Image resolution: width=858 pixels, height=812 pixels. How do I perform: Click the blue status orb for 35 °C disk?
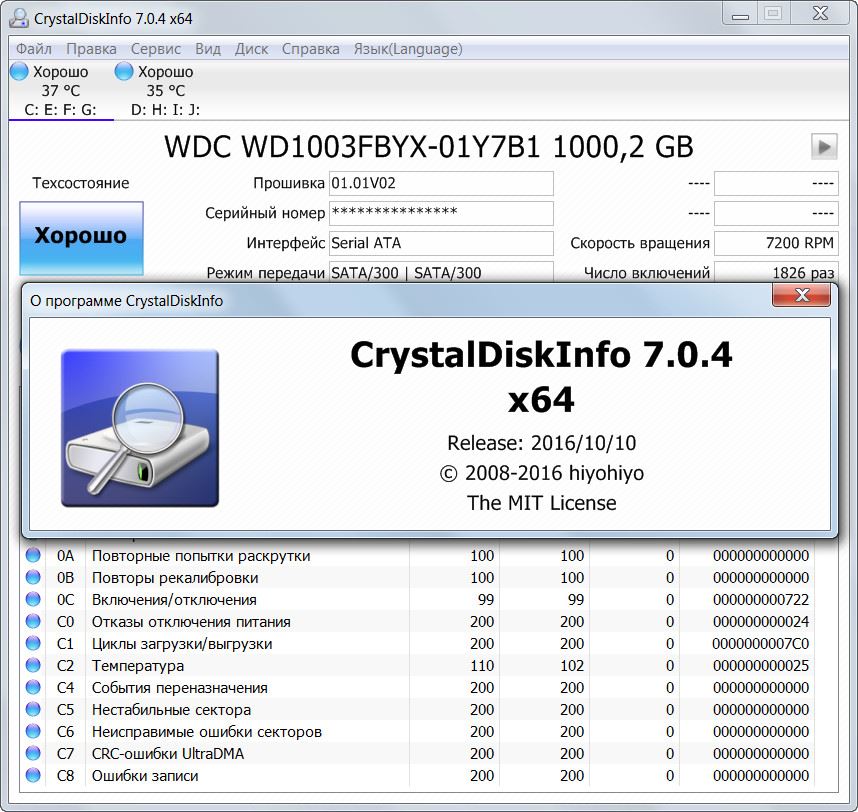[124, 71]
